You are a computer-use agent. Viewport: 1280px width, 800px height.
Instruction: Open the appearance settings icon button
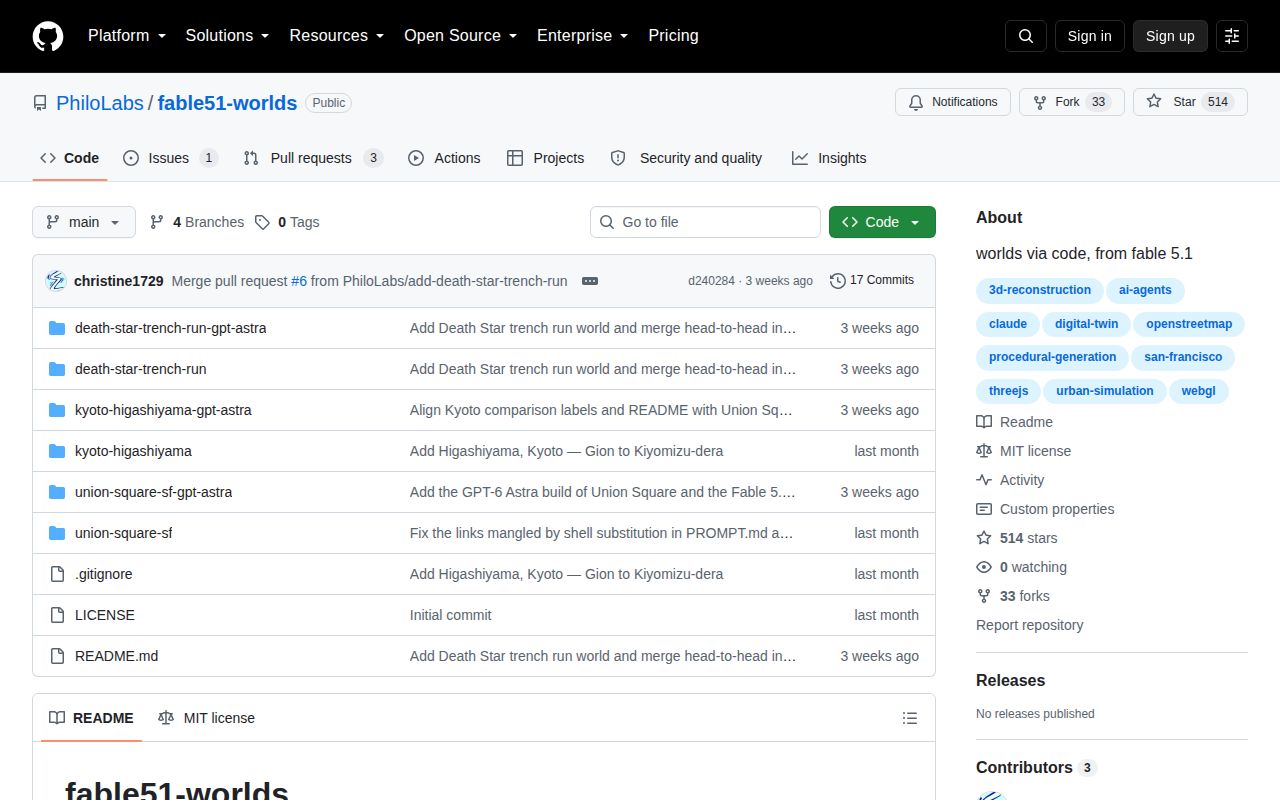pyautogui.click(x=1232, y=36)
